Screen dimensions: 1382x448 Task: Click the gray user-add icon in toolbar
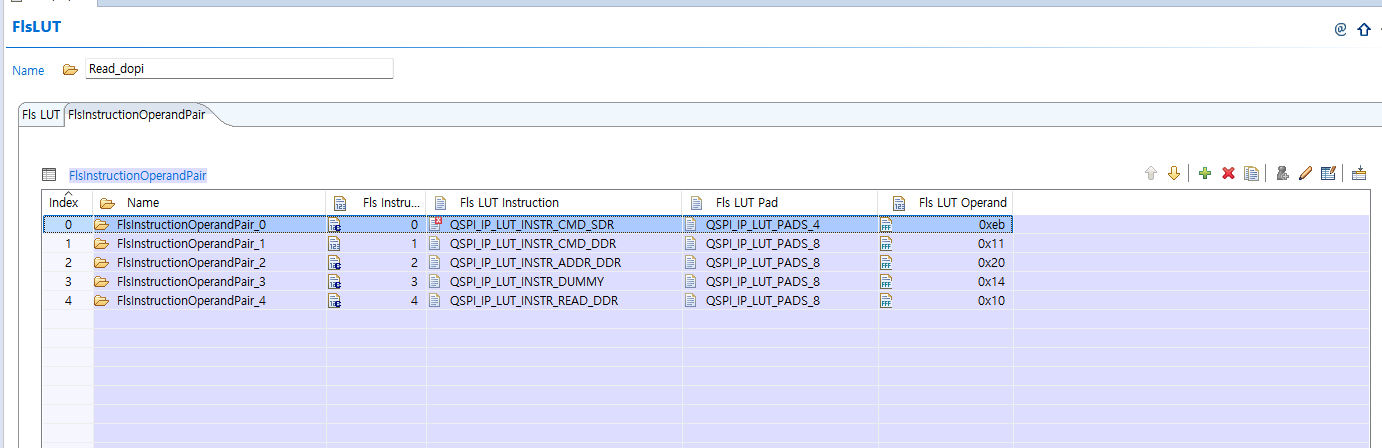(1282, 173)
